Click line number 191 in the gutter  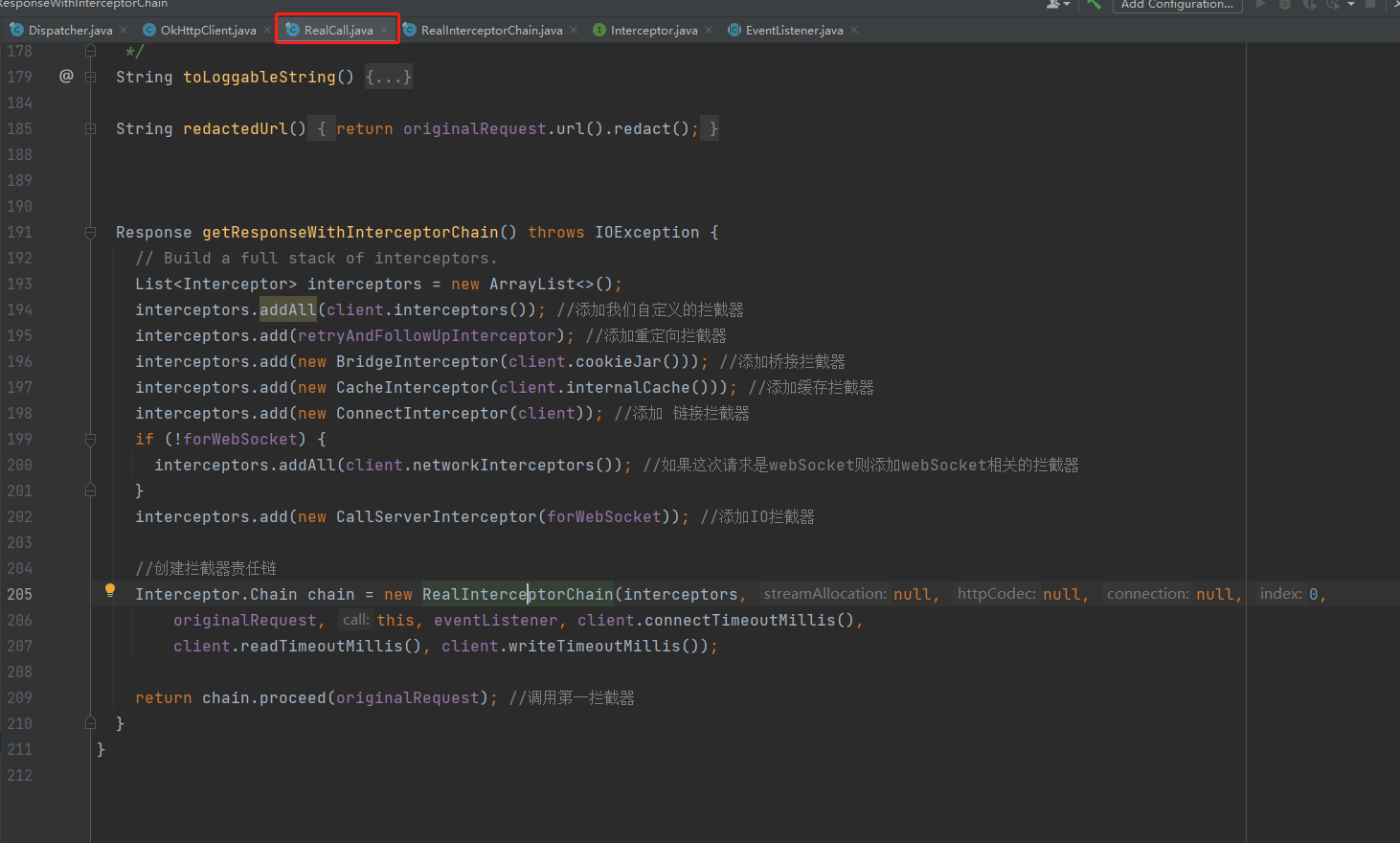[19, 232]
